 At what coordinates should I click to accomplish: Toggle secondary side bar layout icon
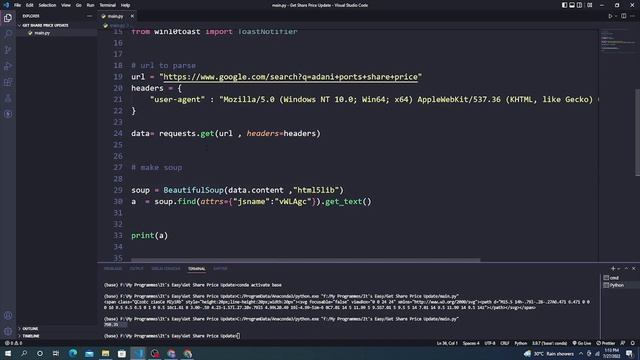(x=580, y=5)
